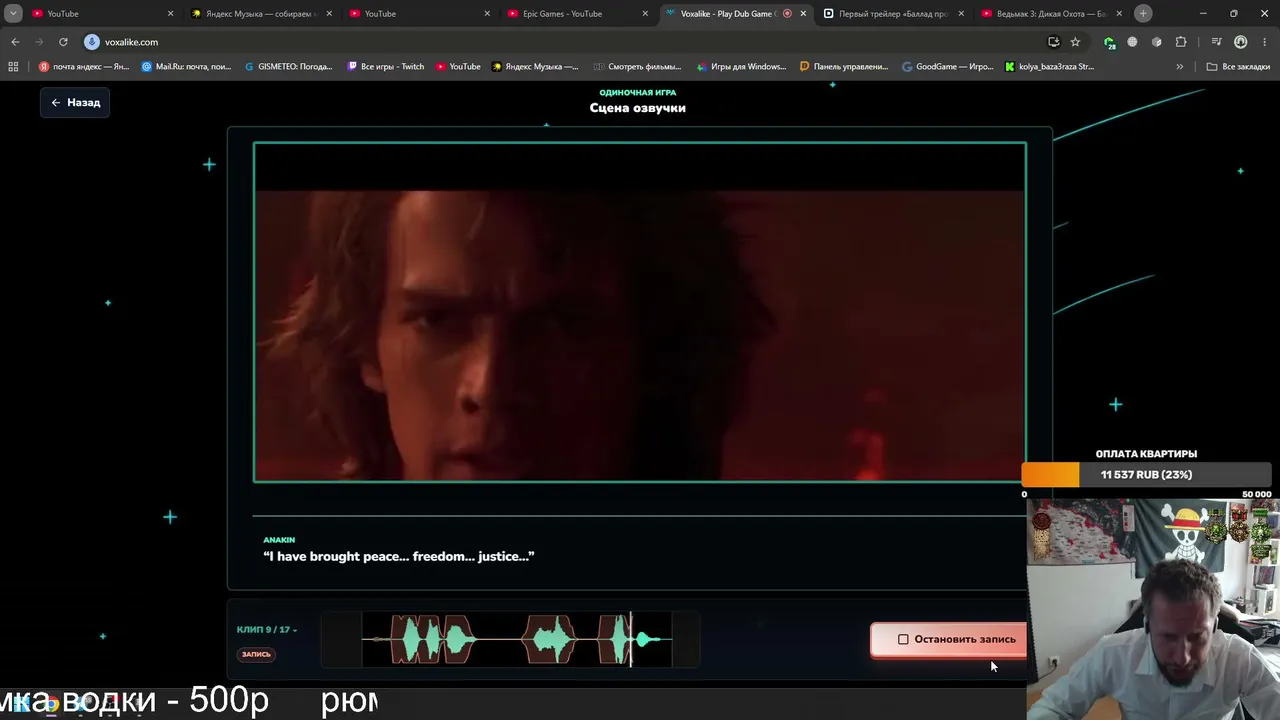Click the ANAKIN speaker name label
The image size is (1280, 720).
[x=279, y=540]
